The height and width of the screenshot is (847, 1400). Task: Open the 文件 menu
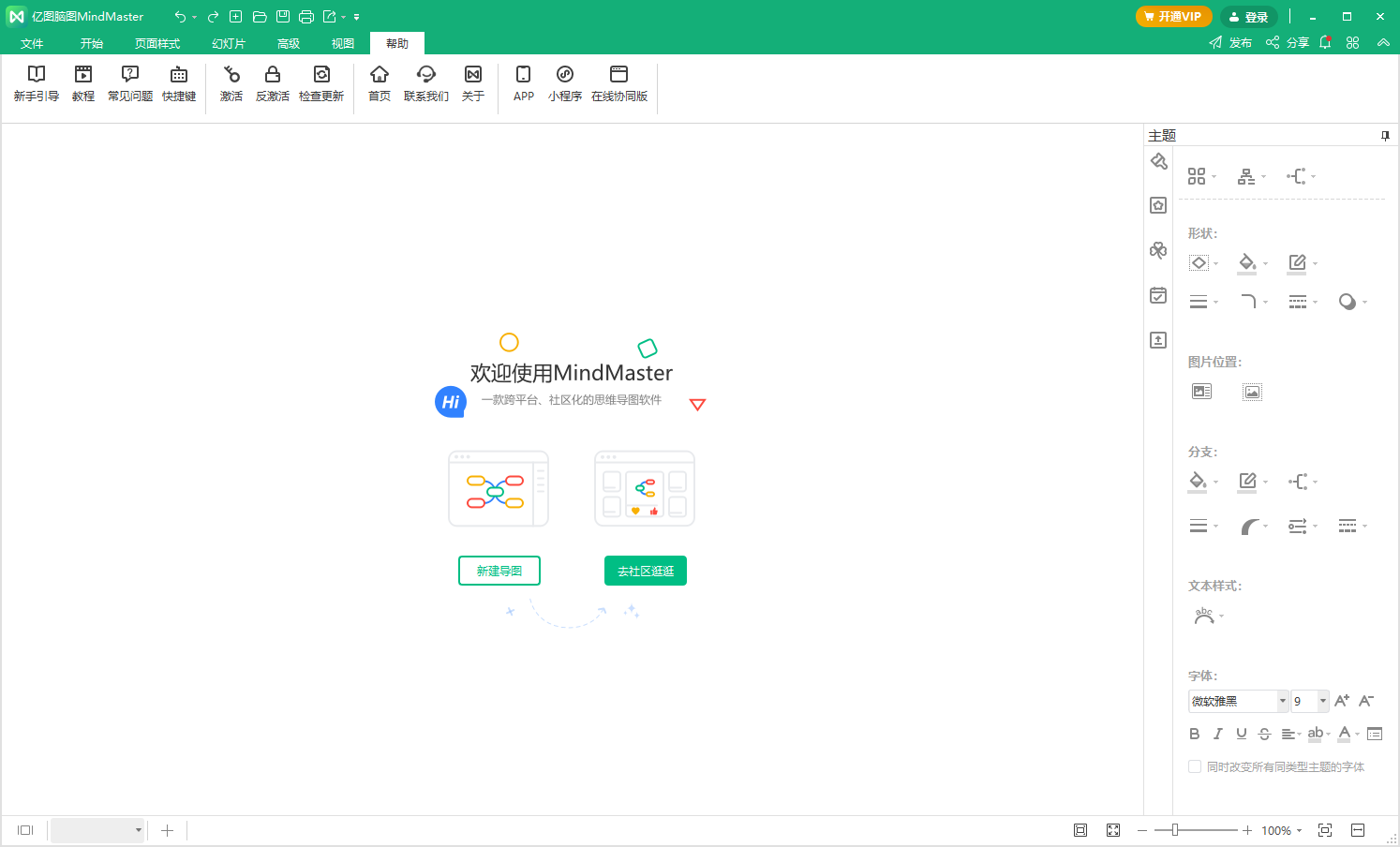(x=32, y=44)
